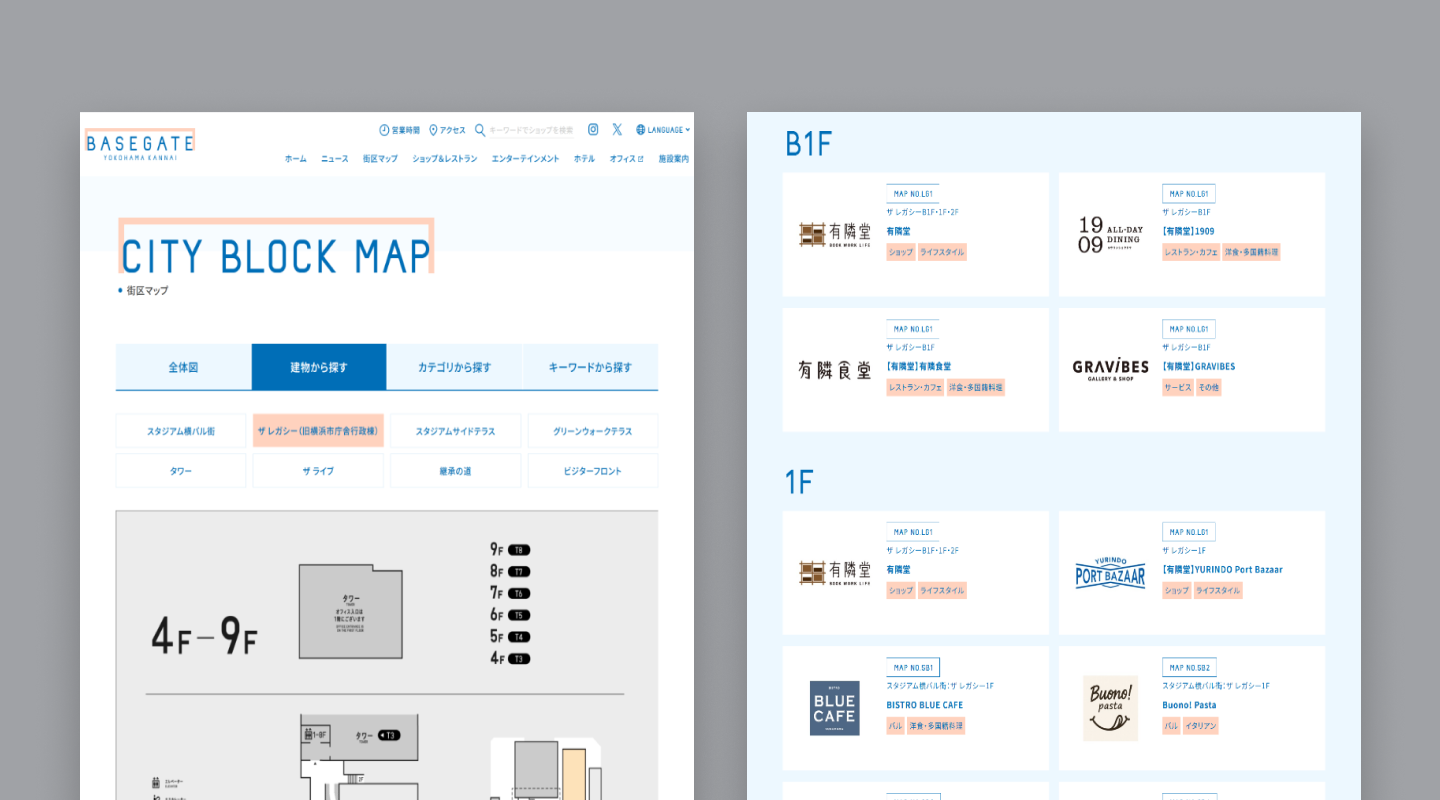Open the LANGUAGE dropdown
The image size is (1440, 800).
click(663, 130)
